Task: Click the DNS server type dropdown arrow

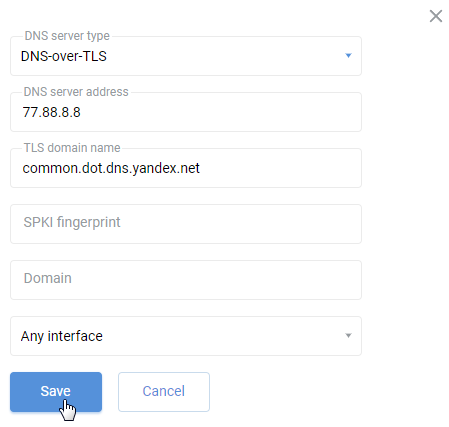Action: (348, 56)
